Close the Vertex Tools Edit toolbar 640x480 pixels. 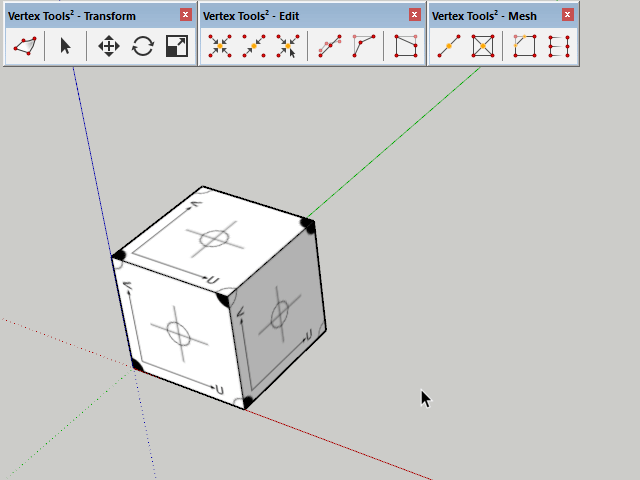[x=414, y=15]
